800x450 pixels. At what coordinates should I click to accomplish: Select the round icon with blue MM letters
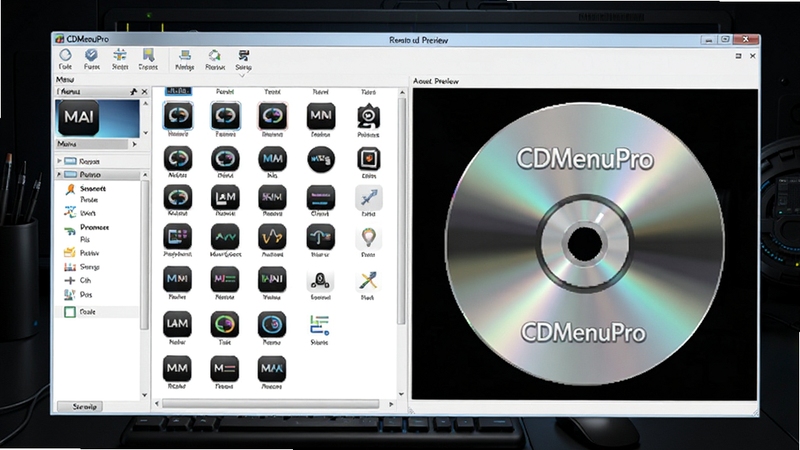(x=272, y=159)
